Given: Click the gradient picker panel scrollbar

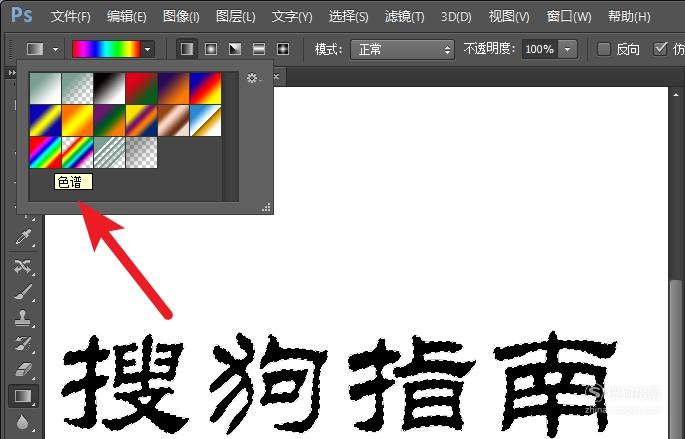Looking at the screenshot, I should [x=230, y=136].
